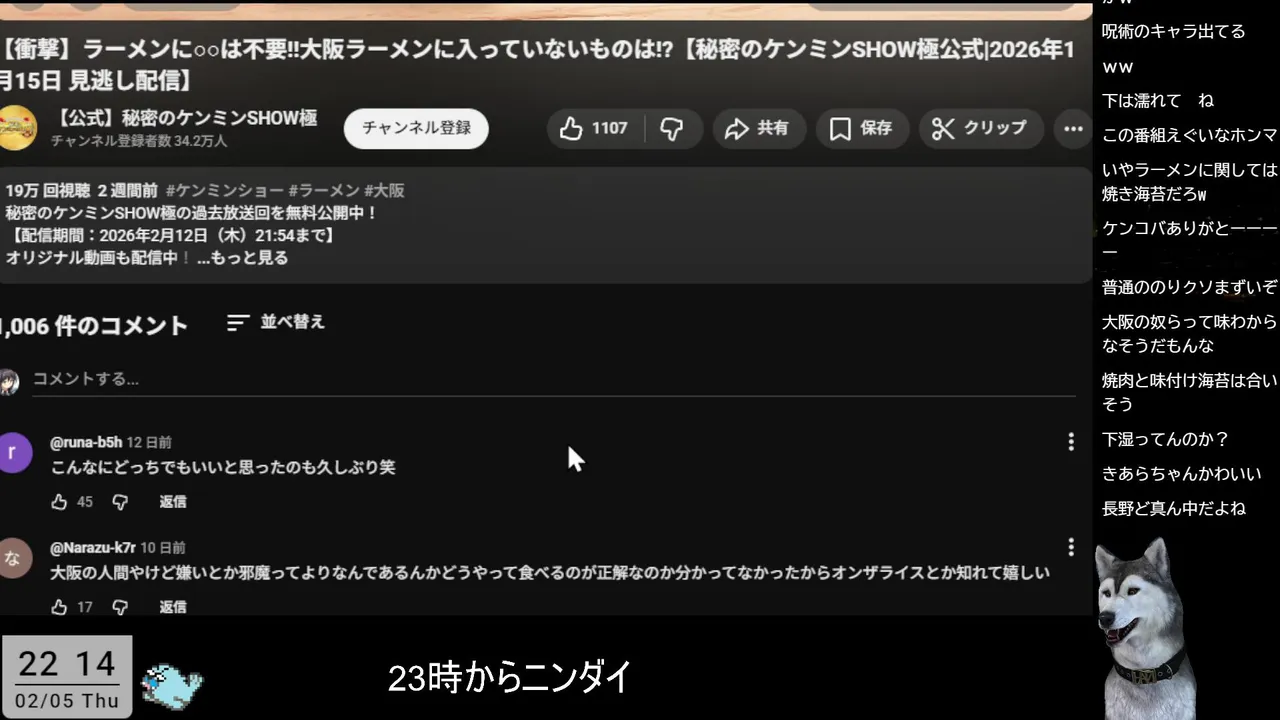Open the 並べ替え comment sort menu
This screenshot has height=720, width=1280.
click(276, 322)
